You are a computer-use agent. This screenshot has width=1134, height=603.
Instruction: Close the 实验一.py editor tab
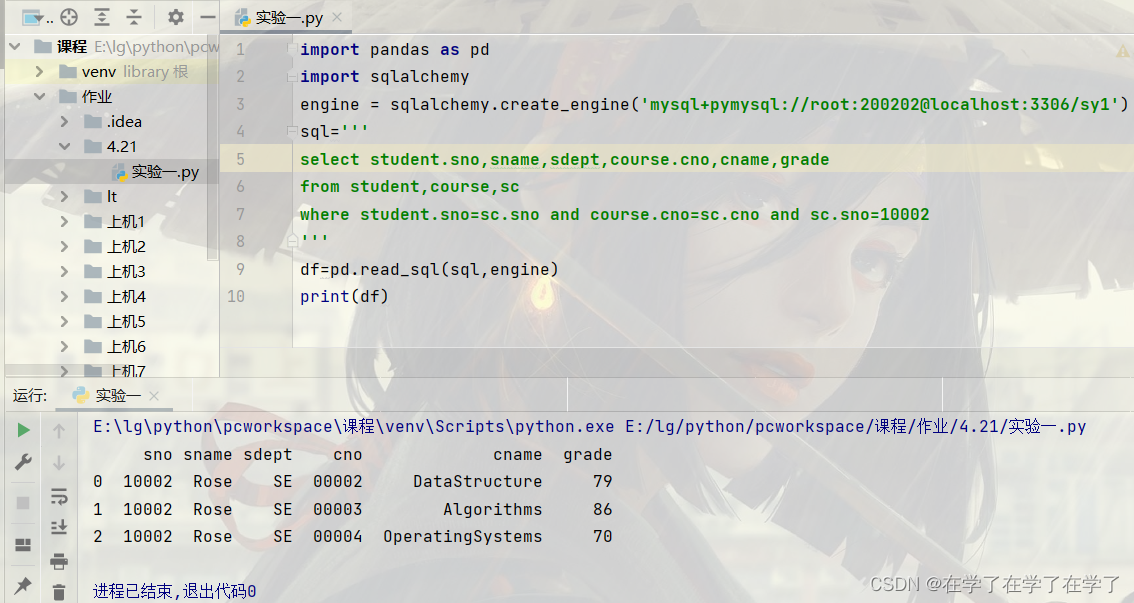337,17
